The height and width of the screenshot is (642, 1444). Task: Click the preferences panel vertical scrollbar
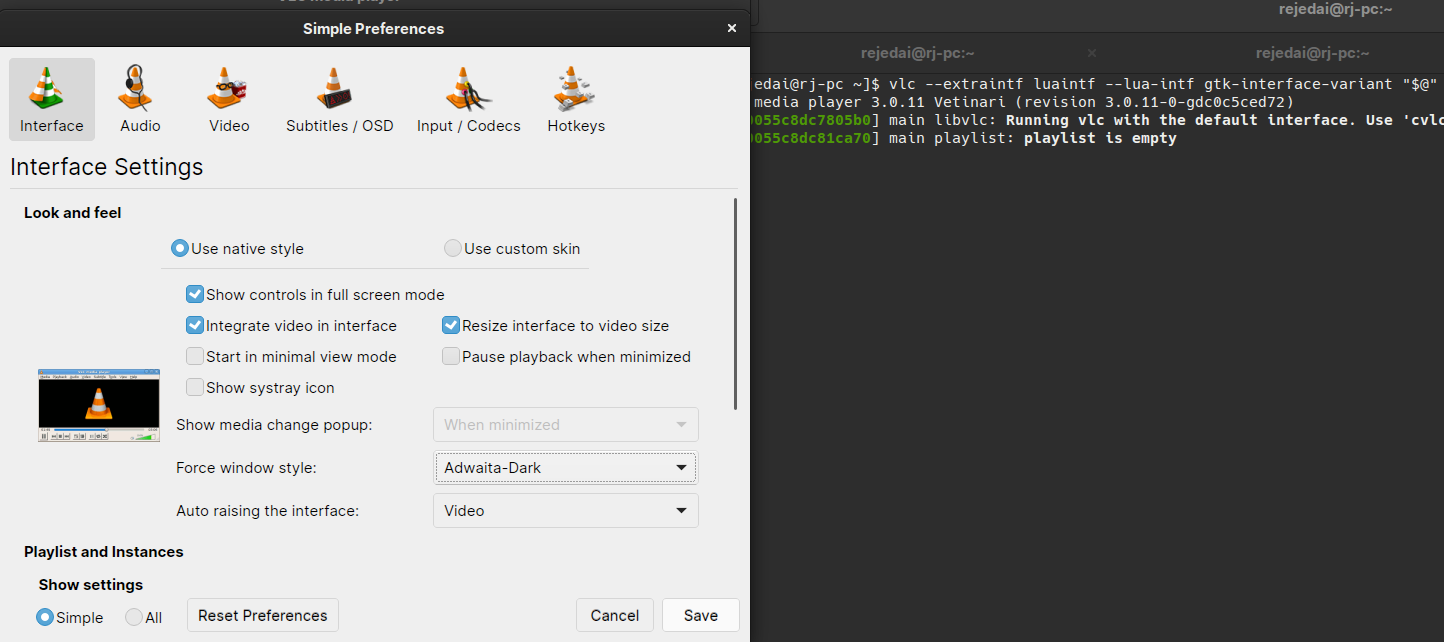click(x=736, y=304)
